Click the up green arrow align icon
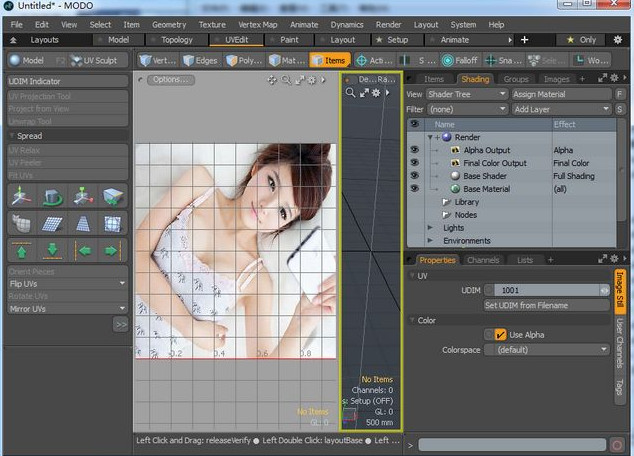The height and width of the screenshot is (456, 634). (x=20, y=249)
